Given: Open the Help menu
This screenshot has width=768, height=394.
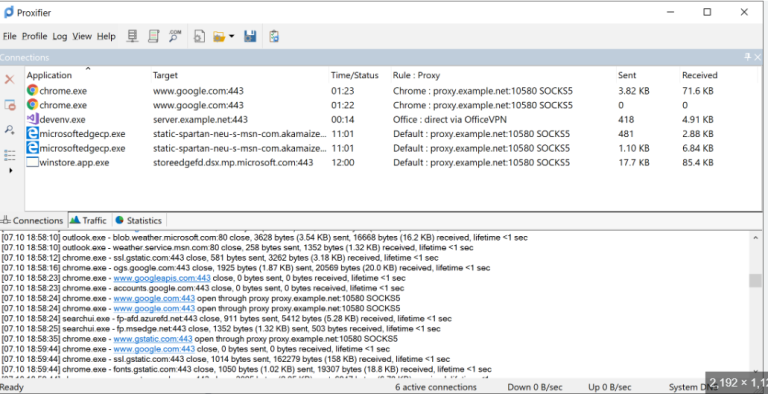Looking at the screenshot, I should (106, 36).
